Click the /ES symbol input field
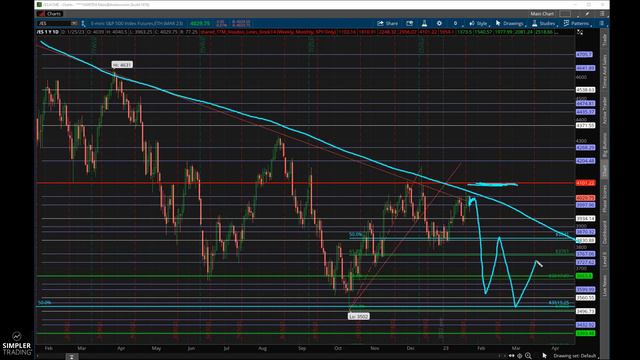Screen dimensions: 640x360 [x=54, y=23]
